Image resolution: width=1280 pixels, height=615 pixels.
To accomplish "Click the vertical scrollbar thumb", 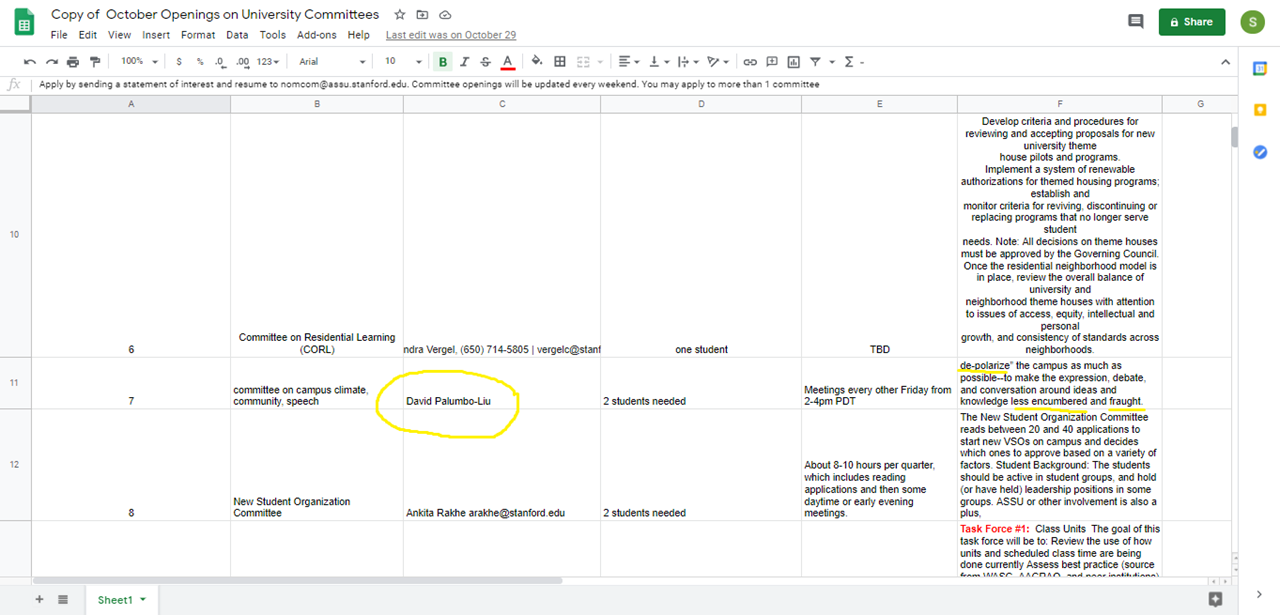I will tap(1234, 136).
